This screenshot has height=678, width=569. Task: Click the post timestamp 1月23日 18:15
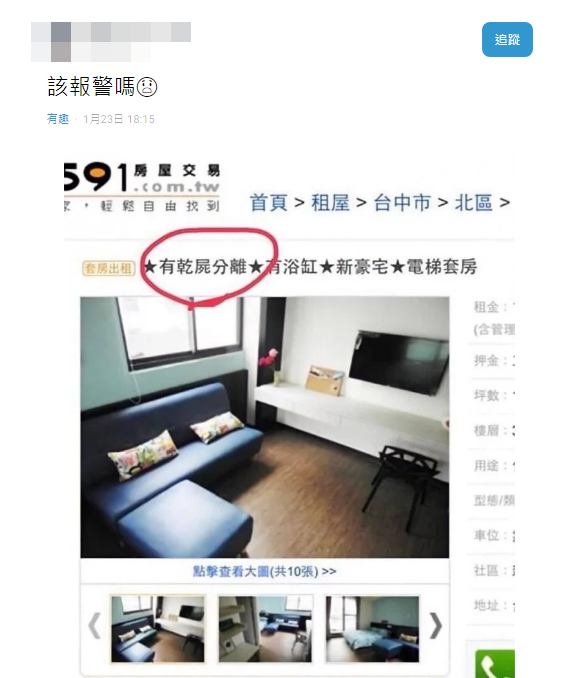point(118,119)
